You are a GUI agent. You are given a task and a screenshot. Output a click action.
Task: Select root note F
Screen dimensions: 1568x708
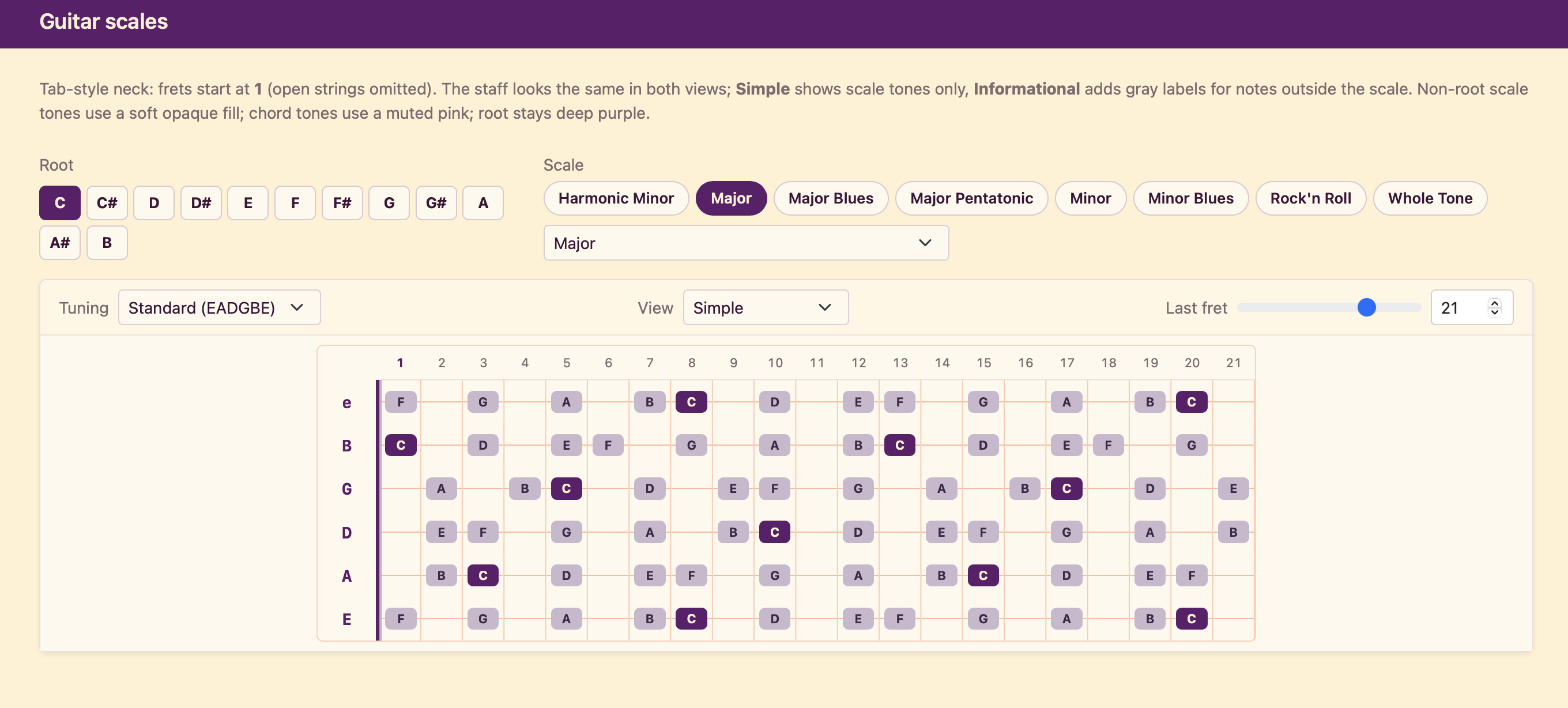pyautogui.click(x=295, y=203)
